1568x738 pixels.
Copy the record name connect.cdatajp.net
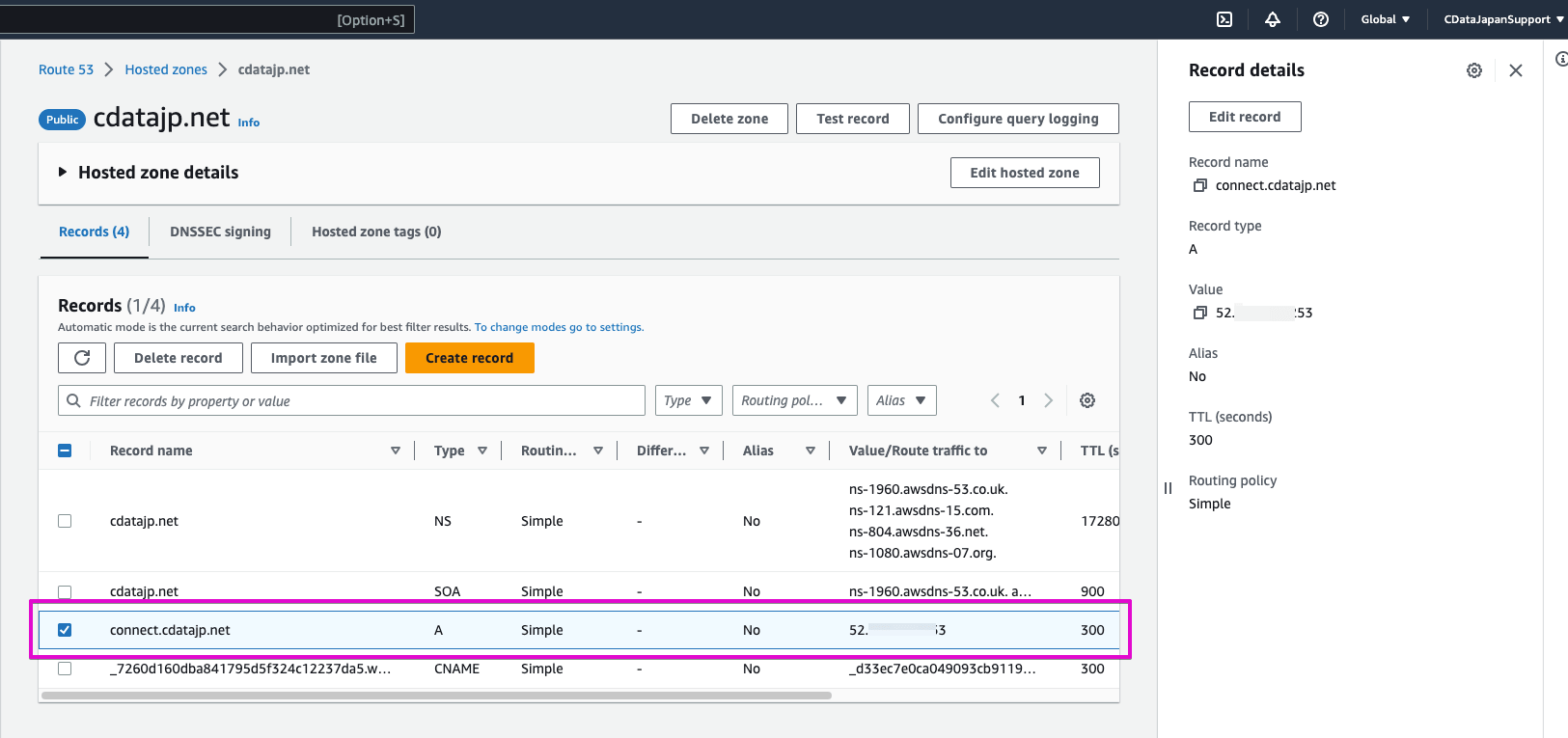coord(1200,185)
